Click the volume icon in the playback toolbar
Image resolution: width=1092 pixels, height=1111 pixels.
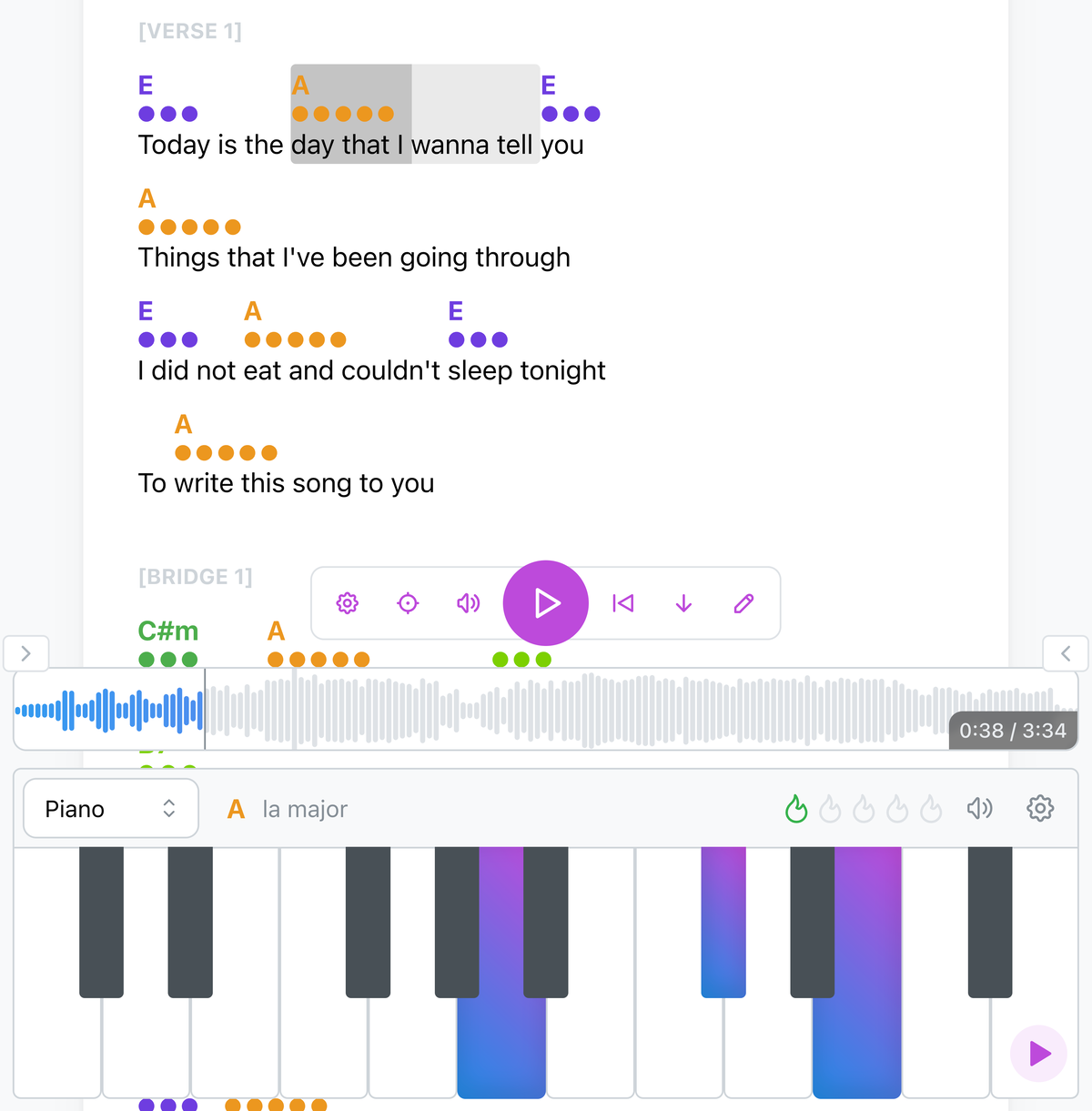(x=467, y=603)
